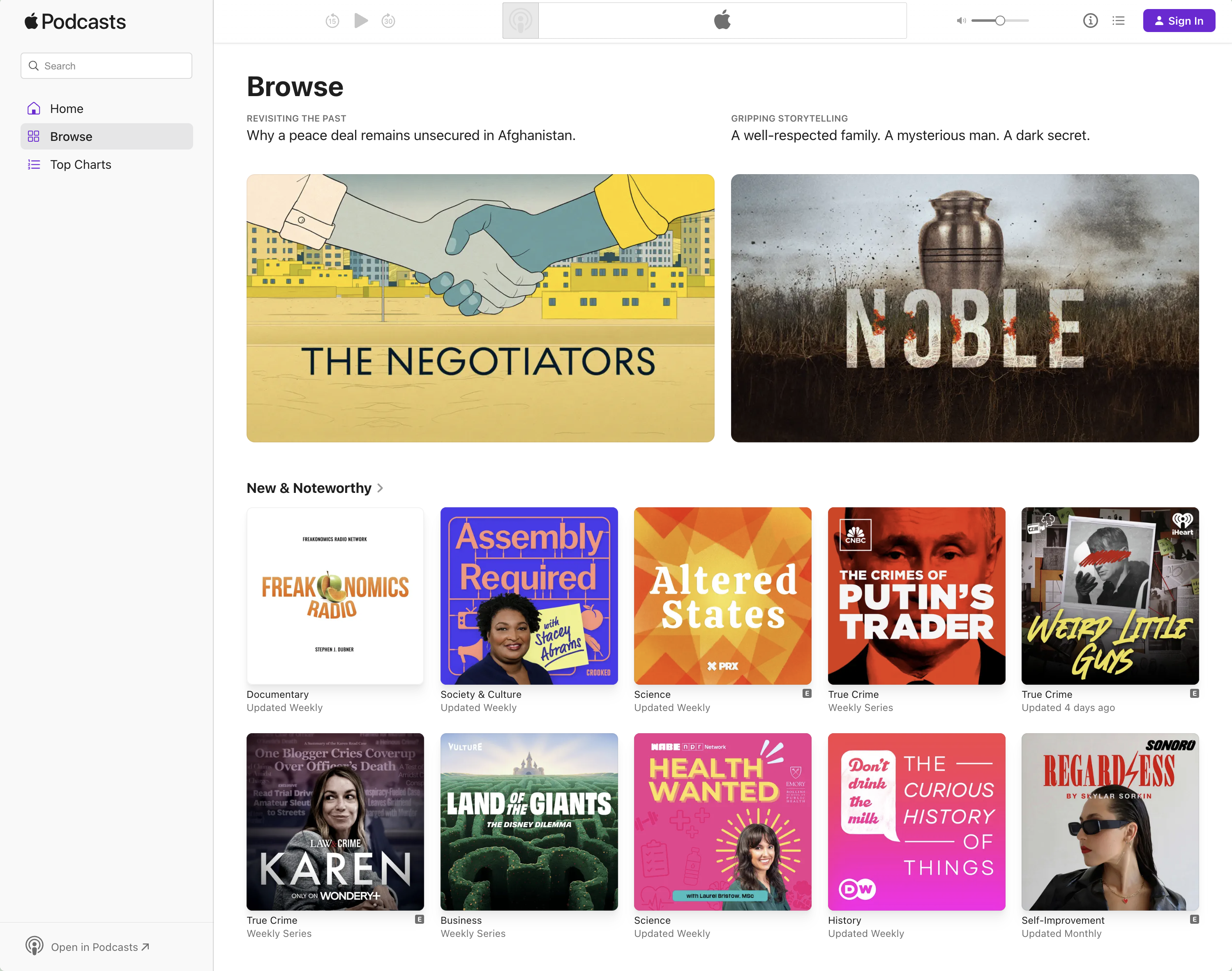This screenshot has height=971, width=1232.
Task: Click the Browse page heading
Action: (x=295, y=87)
